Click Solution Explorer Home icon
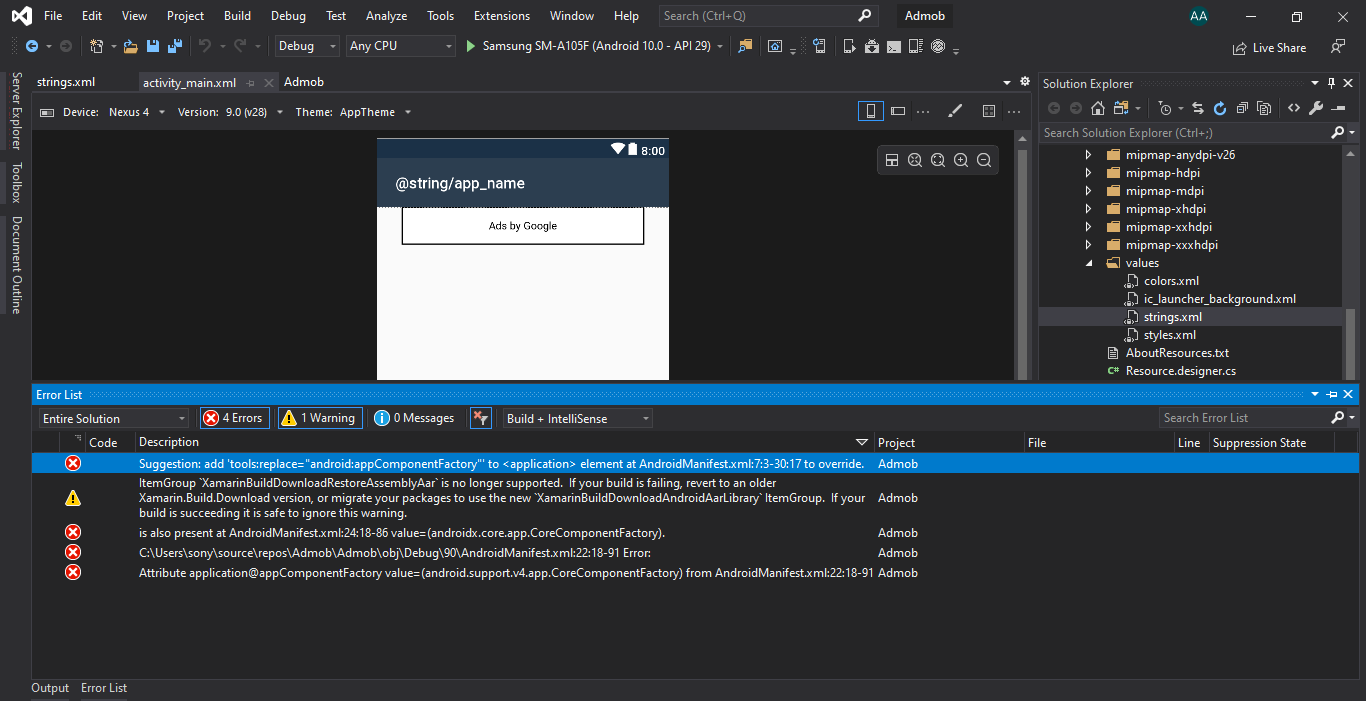 (1098, 108)
